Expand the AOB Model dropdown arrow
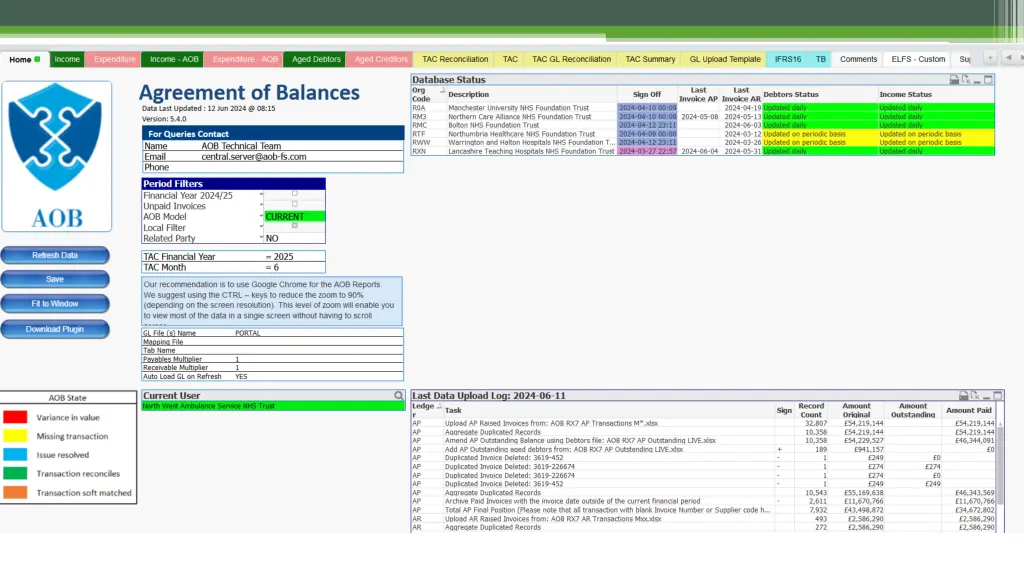This screenshot has height=576, width=1024. click(x=261, y=216)
